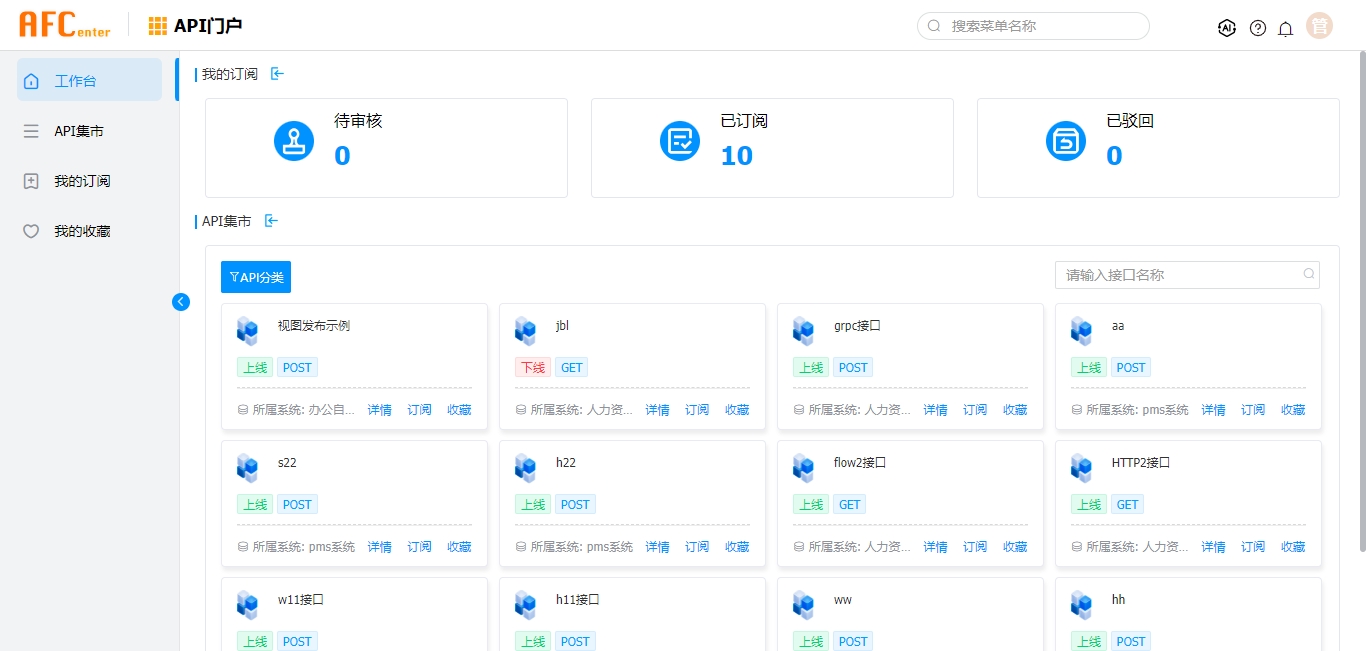1366x651 pixels.
Task: Open the notifications bell icon
Action: point(1286,28)
